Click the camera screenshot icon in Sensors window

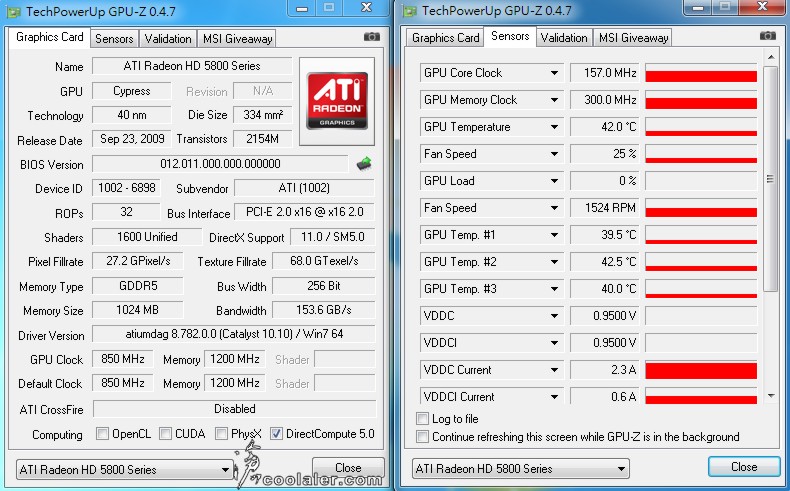coord(768,36)
